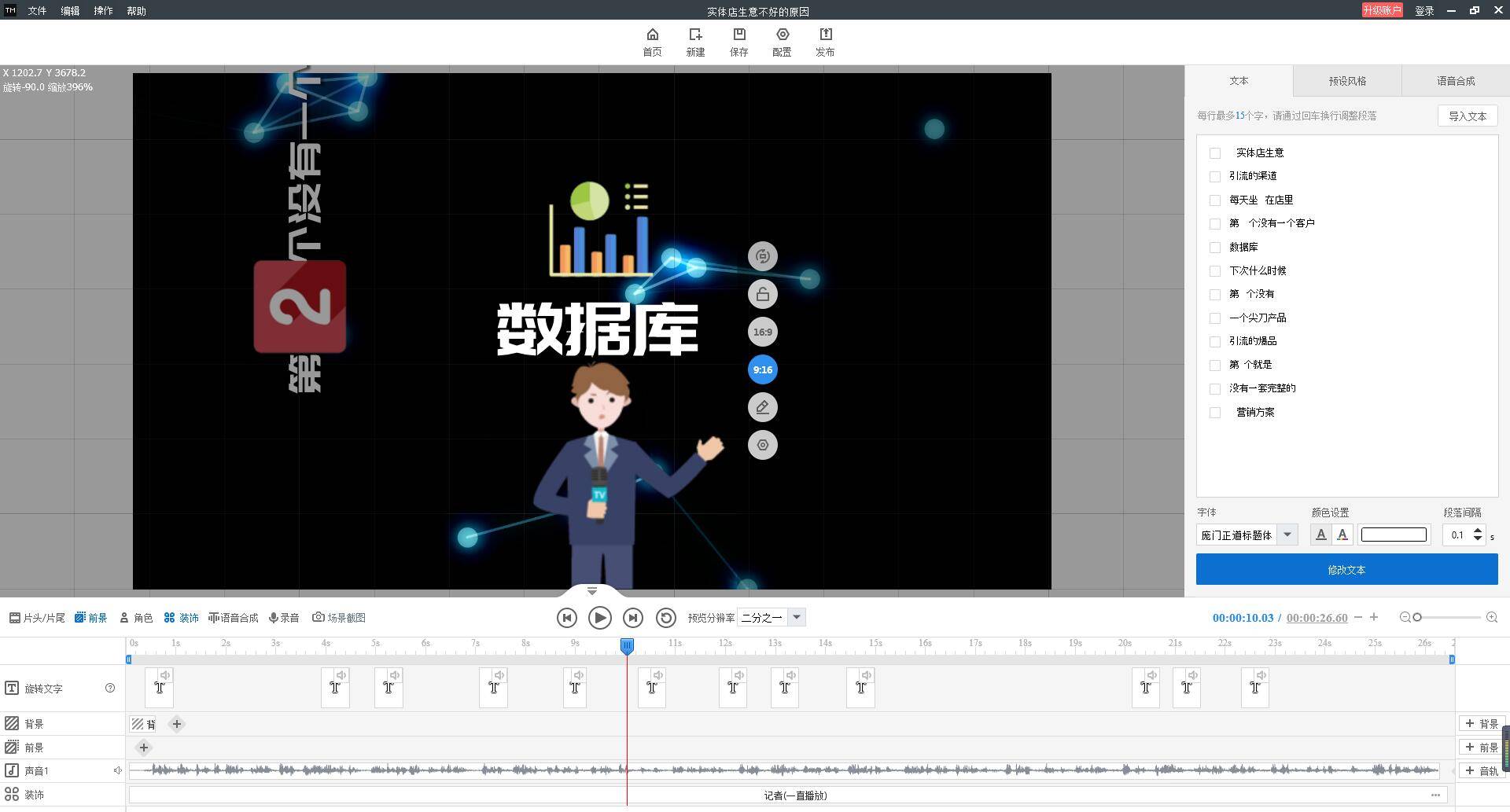1510x812 pixels.
Task: Switch to the 预设风格 tab
Action: (1347, 81)
